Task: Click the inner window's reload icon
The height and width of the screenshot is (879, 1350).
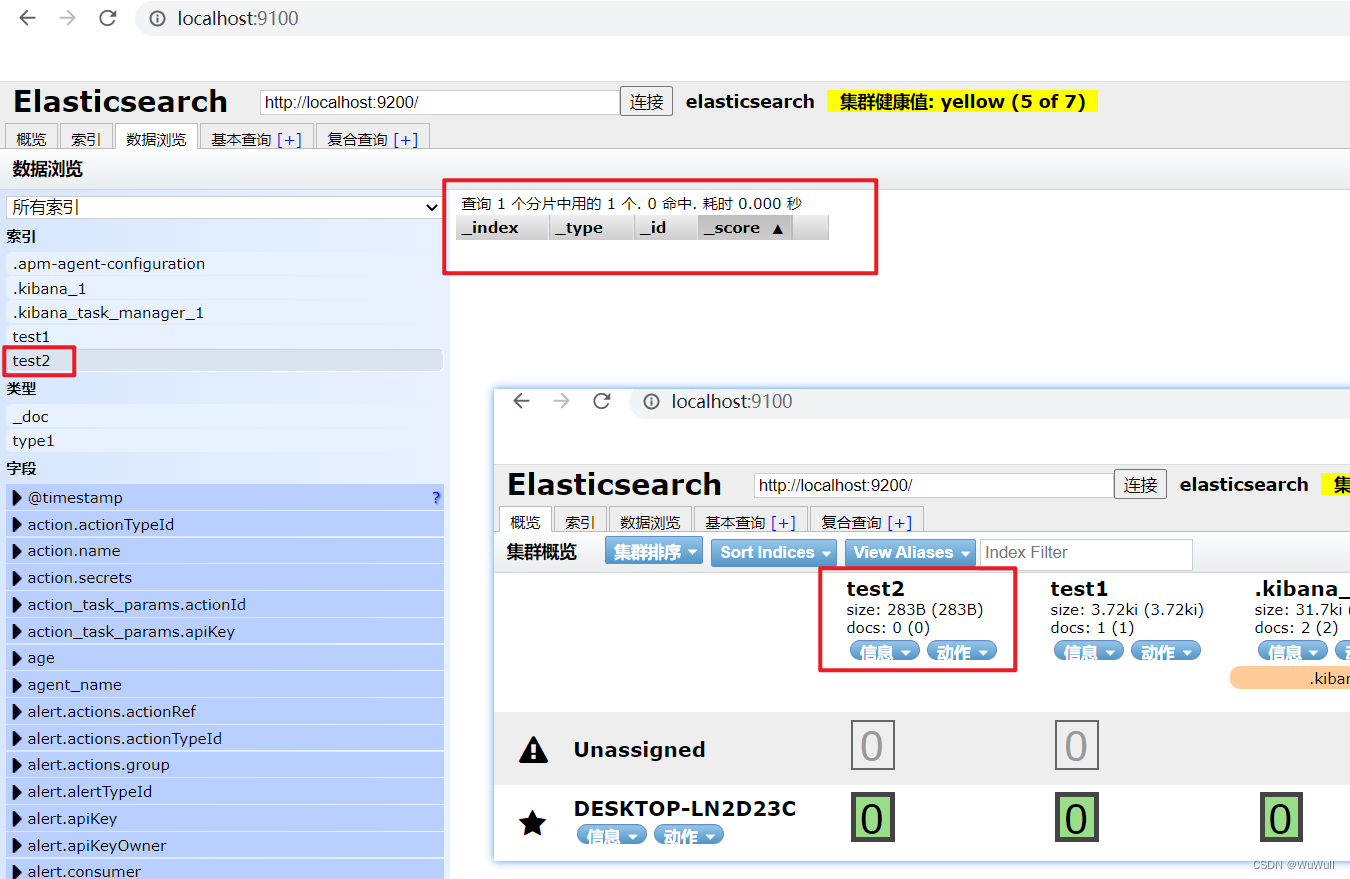Action: (601, 401)
